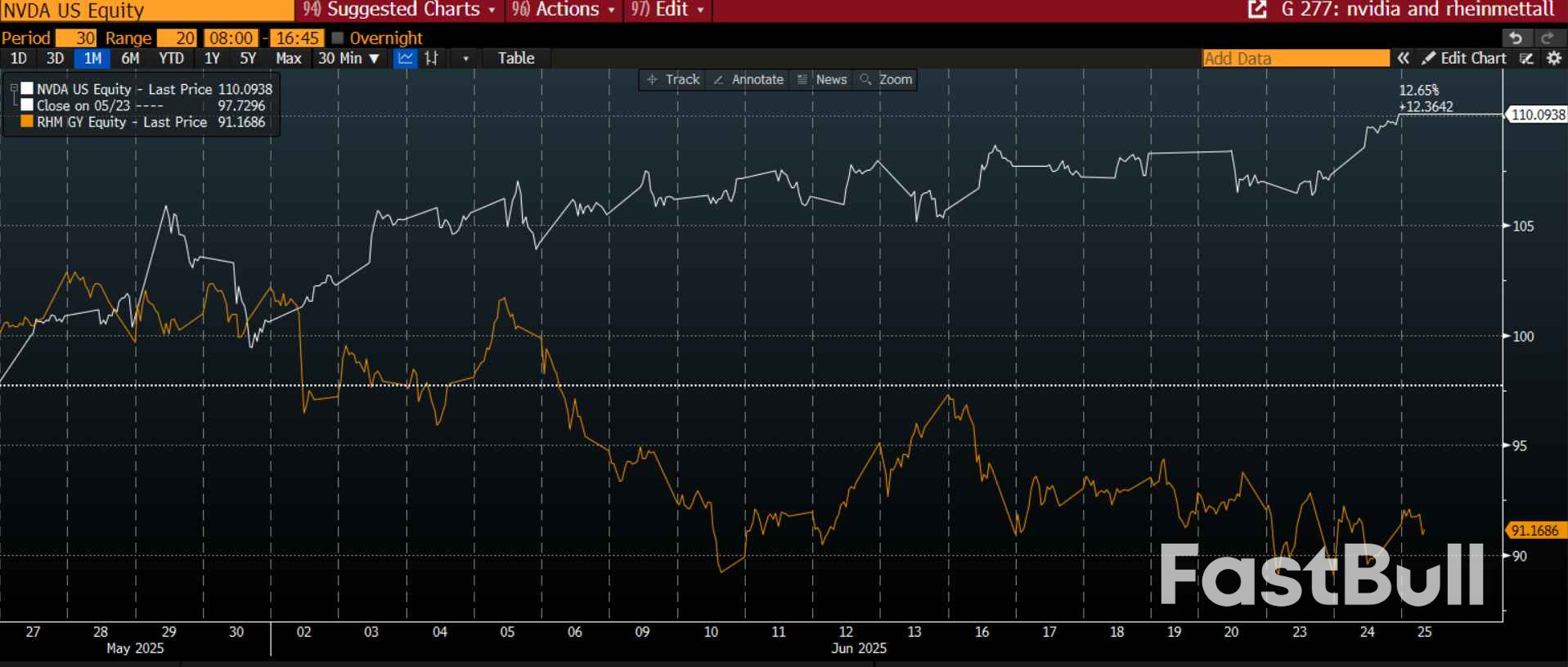Switch to the Max range

tap(289, 58)
